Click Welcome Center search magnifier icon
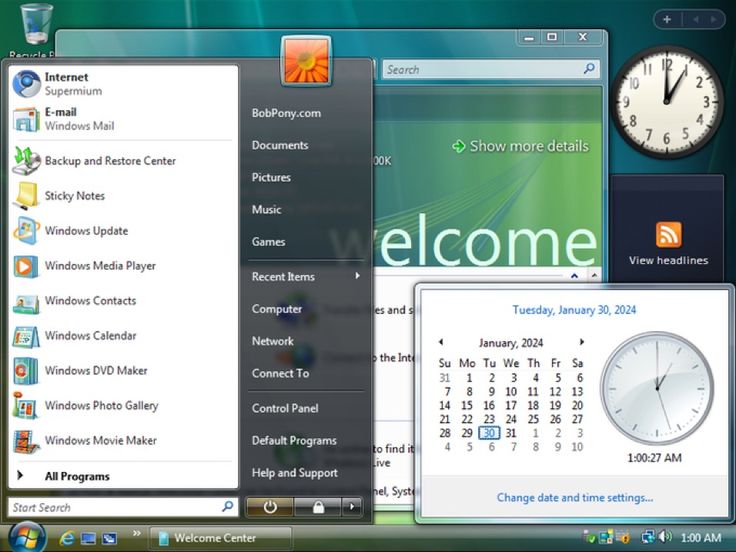This screenshot has width=736, height=552. (589, 69)
